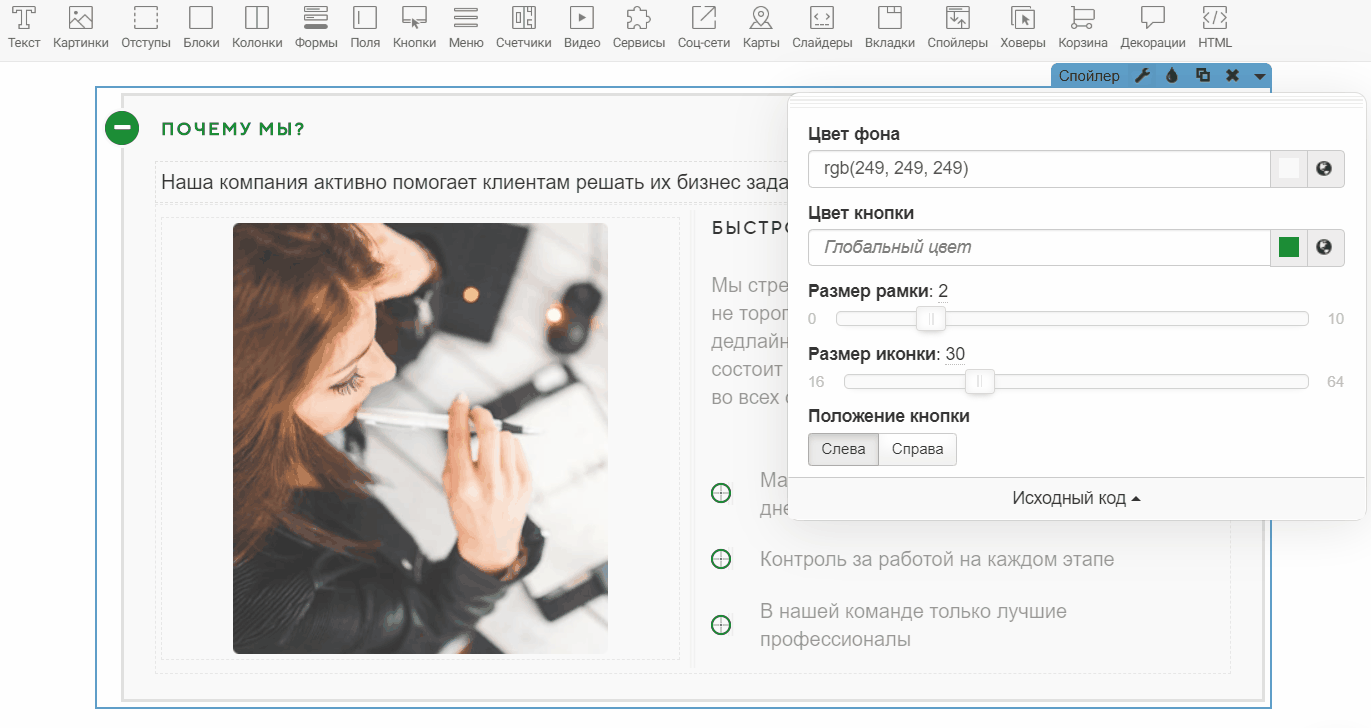This screenshot has height=728, width=1371.
Task: Open the Вкладки toolbar item
Action: click(889, 26)
